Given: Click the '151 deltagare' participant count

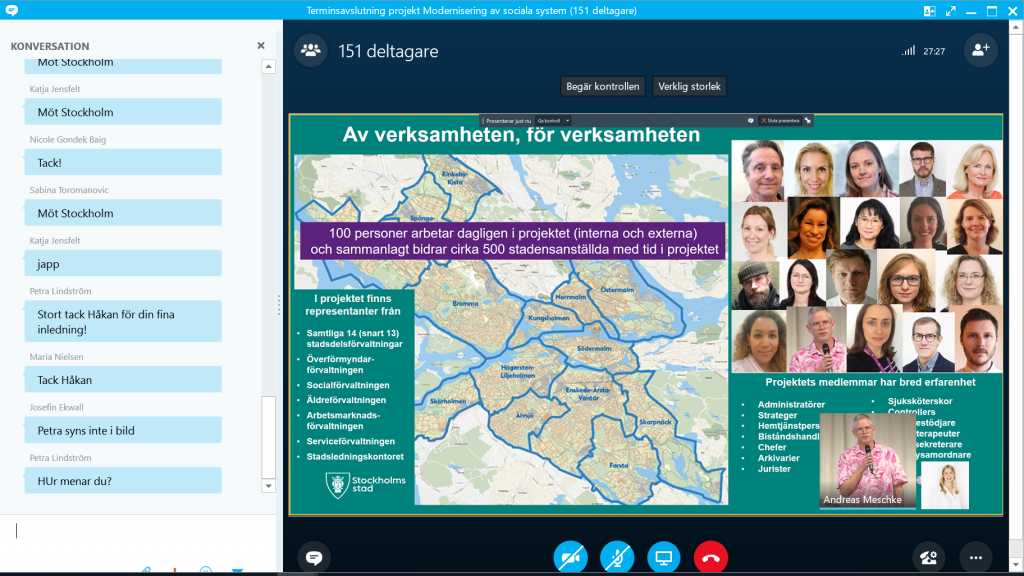Looking at the screenshot, I should pos(388,51).
